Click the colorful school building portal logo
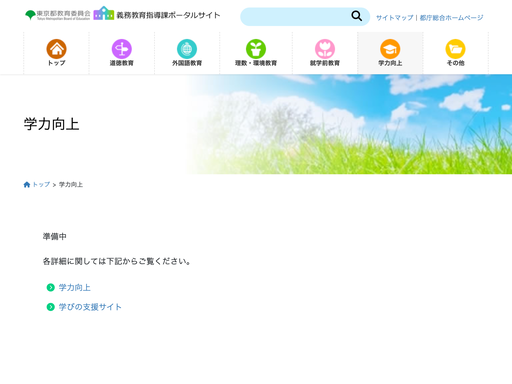The height and width of the screenshot is (384, 512). pos(104,13)
